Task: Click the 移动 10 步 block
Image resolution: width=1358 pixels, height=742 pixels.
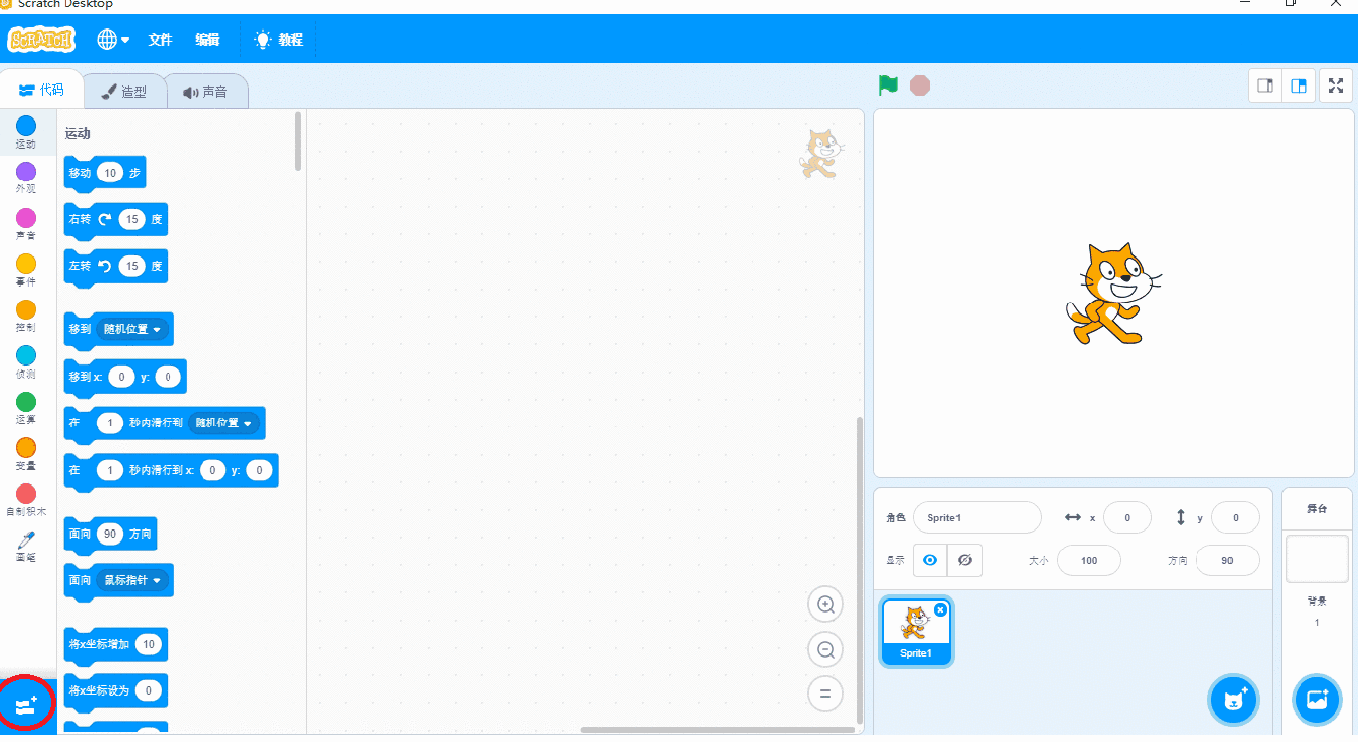Action: 104,173
